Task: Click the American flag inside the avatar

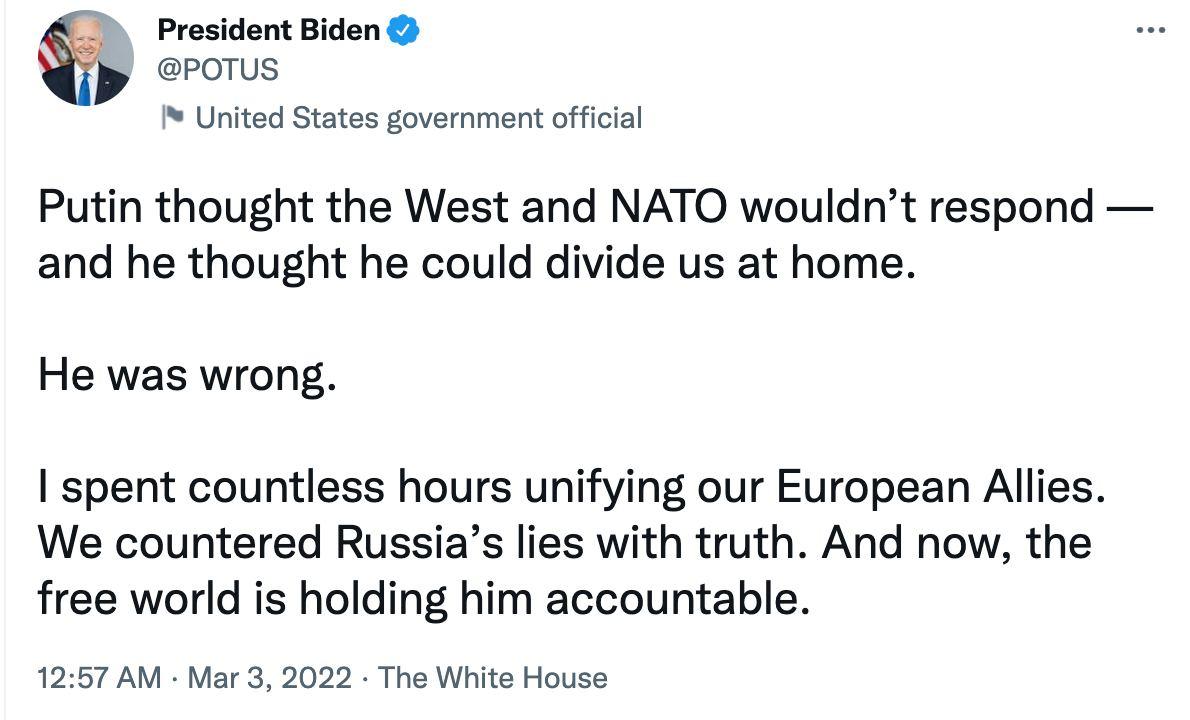Action: (52, 47)
